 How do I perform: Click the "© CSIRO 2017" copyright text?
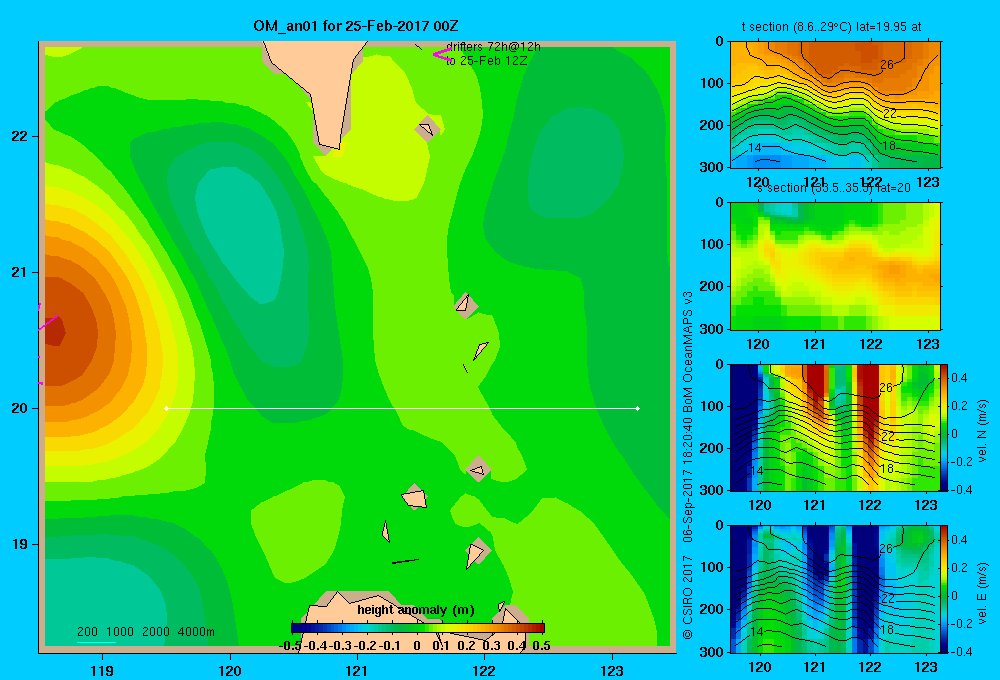click(688, 597)
